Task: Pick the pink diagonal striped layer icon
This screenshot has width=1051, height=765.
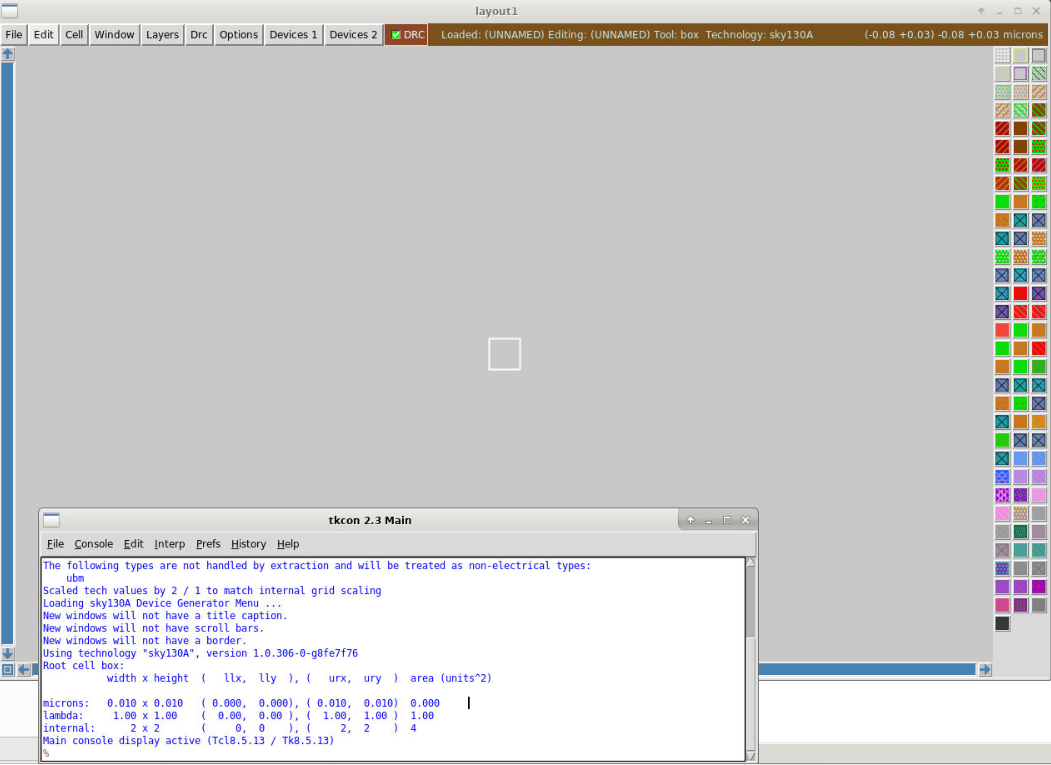Action: pos(1002,514)
